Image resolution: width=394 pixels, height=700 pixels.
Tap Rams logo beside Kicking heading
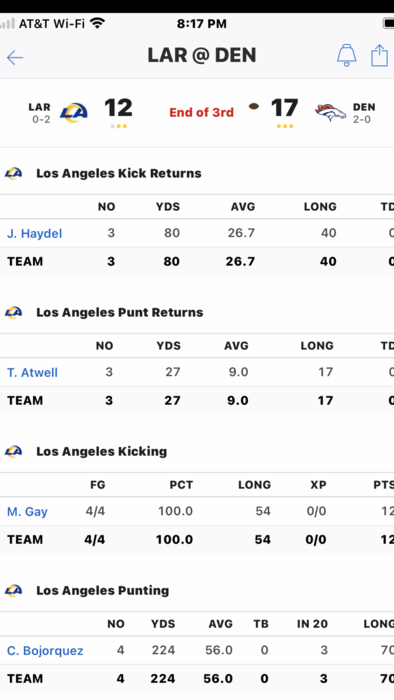[13, 451]
